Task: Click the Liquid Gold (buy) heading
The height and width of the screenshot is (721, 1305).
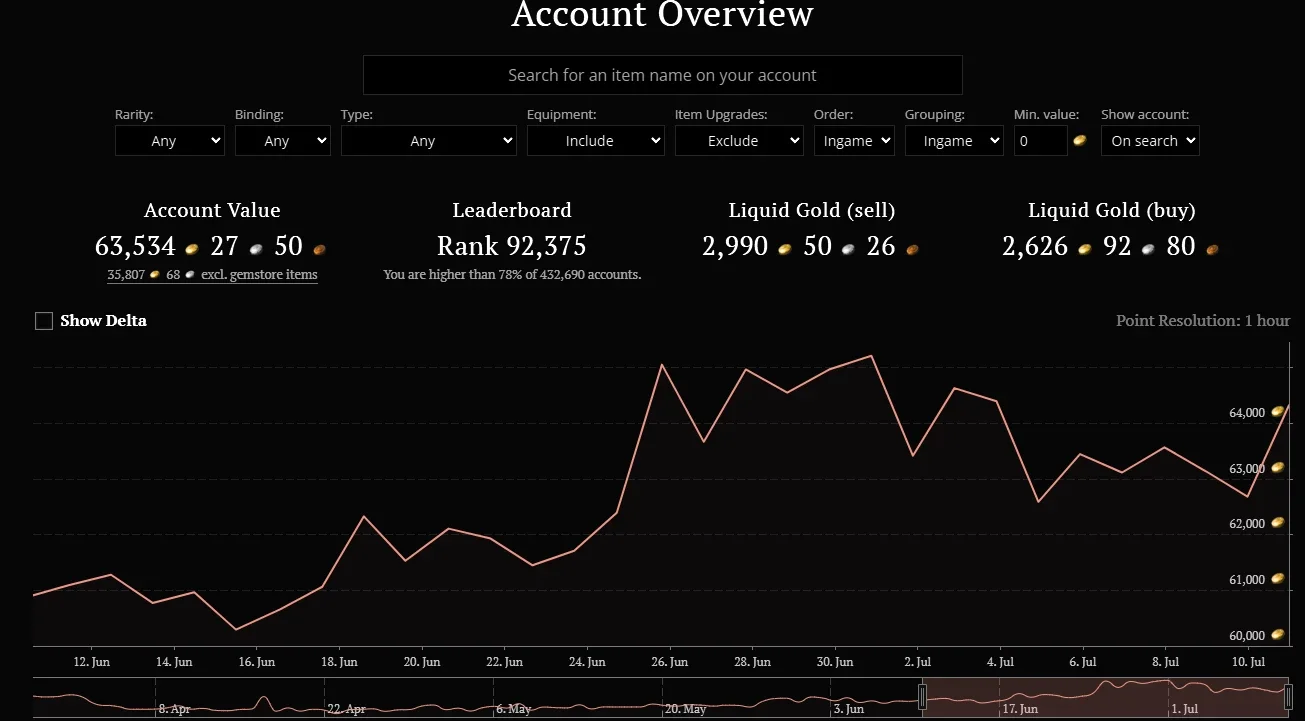Action: pyautogui.click(x=1112, y=210)
